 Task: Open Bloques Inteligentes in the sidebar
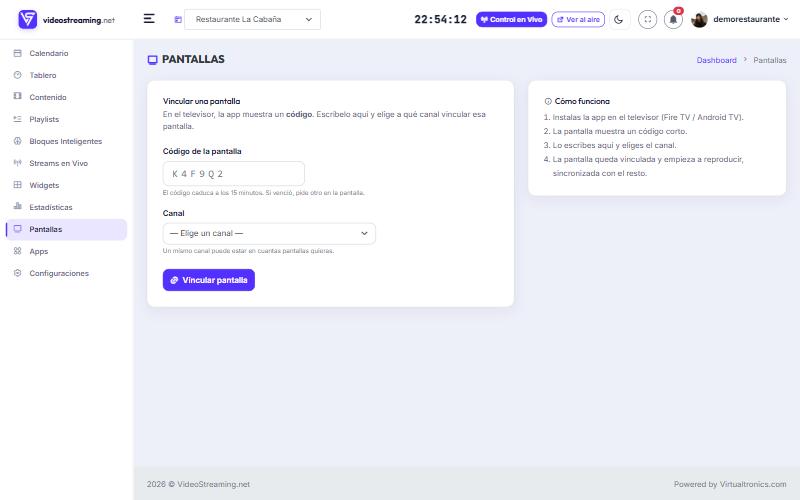click(x=66, y=141)
